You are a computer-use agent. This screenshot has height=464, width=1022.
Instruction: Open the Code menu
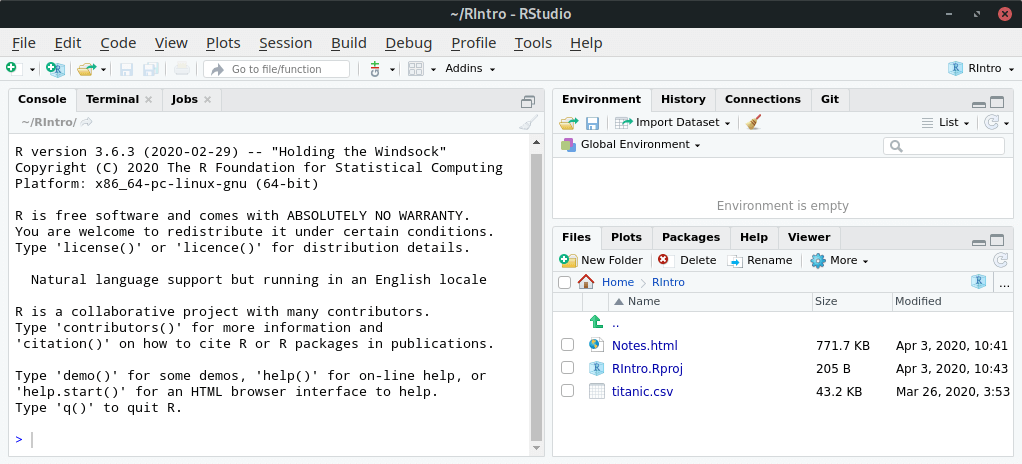pos(118,43)
